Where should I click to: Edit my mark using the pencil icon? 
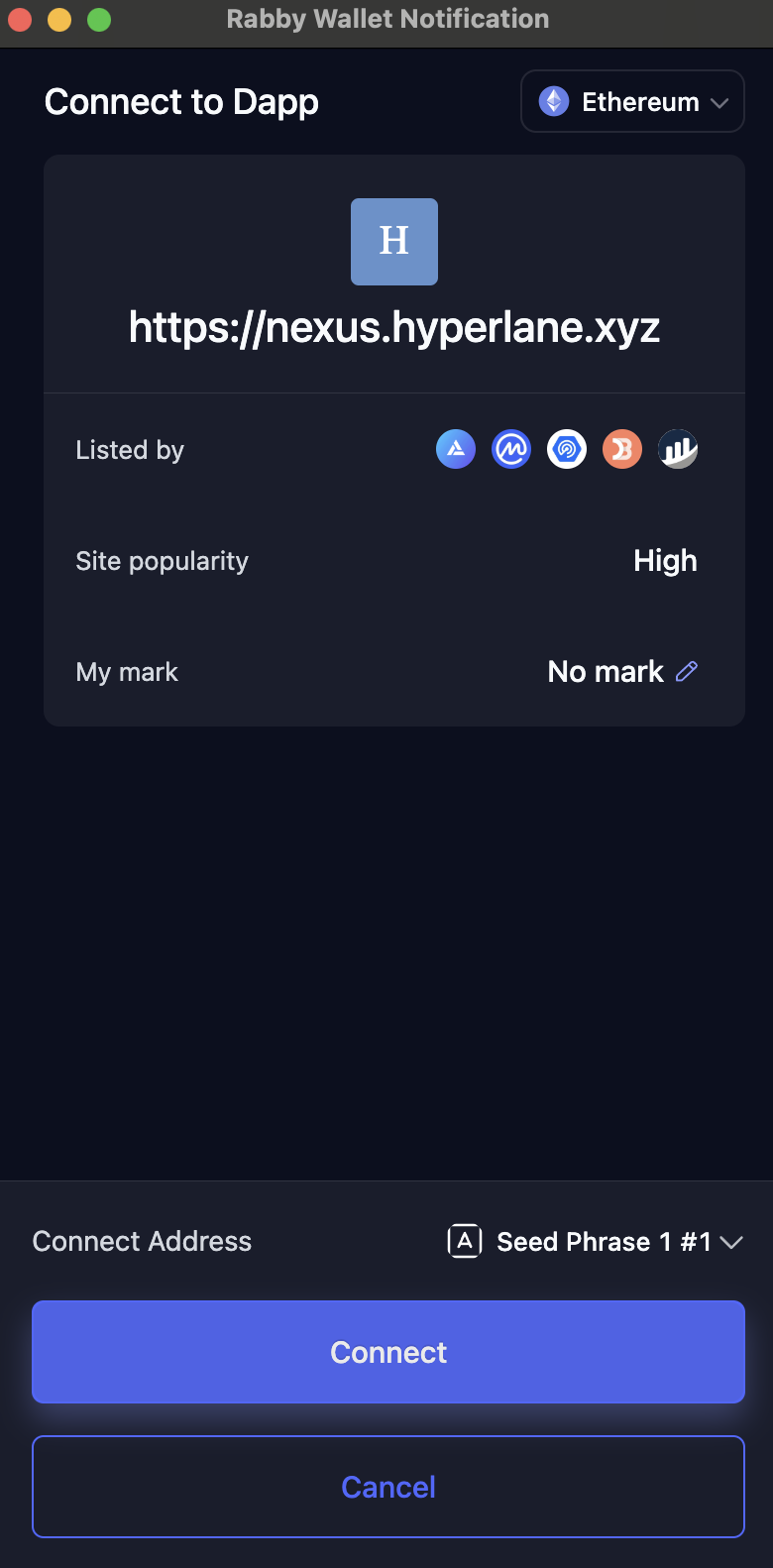(x=687, y=672)
